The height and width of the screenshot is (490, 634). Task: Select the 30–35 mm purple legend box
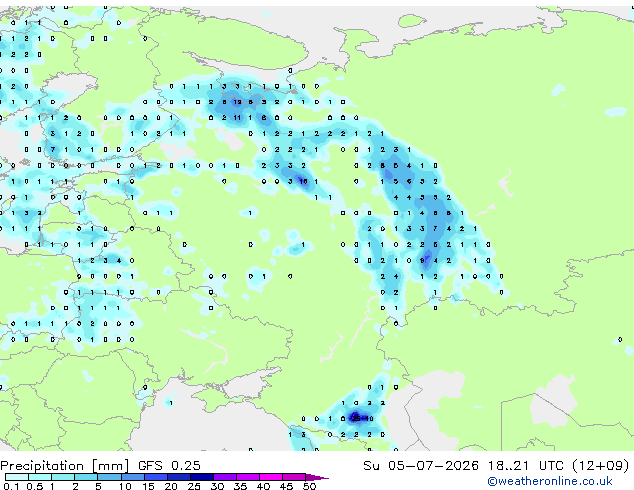[225, 477]
